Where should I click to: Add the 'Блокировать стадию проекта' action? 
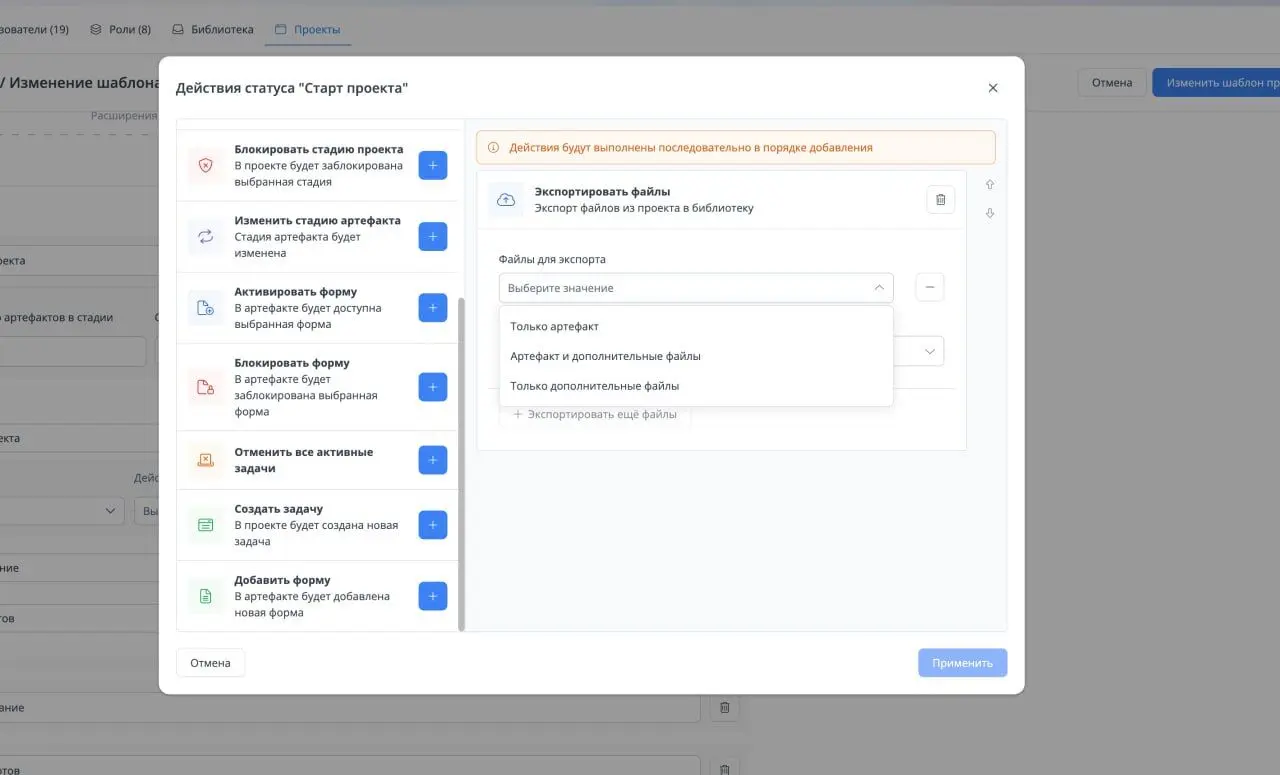click(432, 166)
